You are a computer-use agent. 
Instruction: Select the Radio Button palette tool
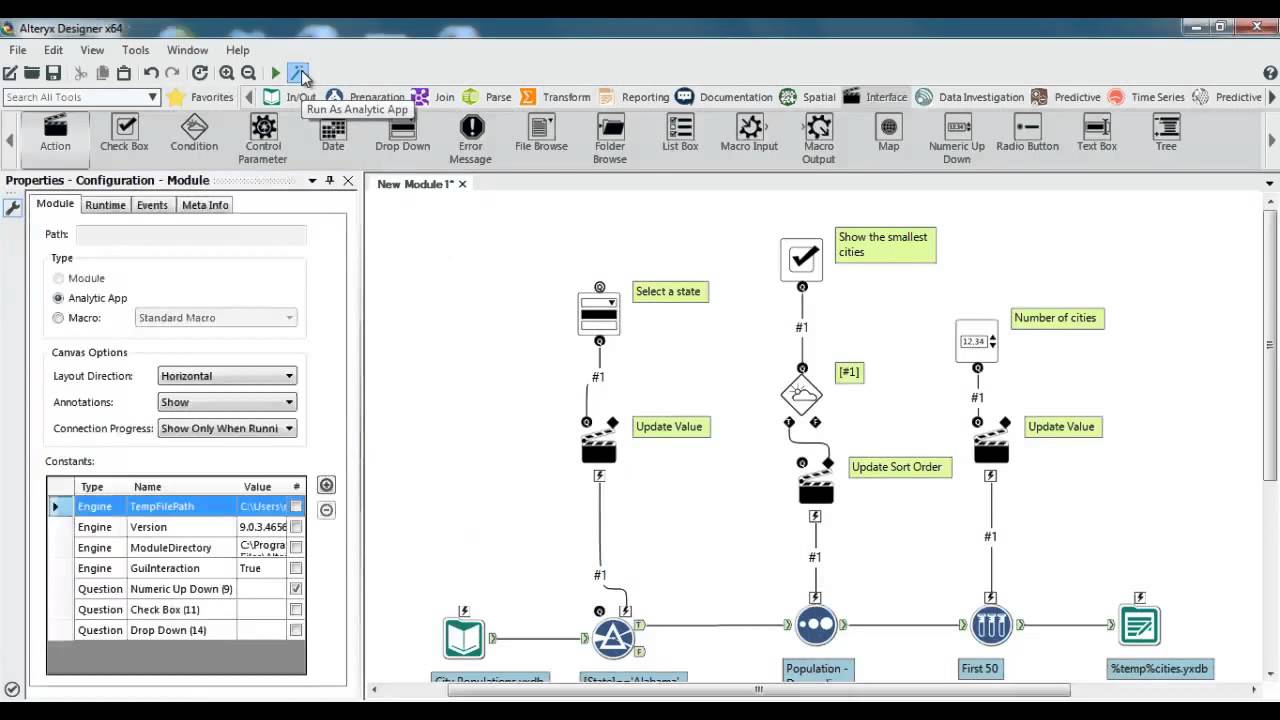tap(1027, 134)
